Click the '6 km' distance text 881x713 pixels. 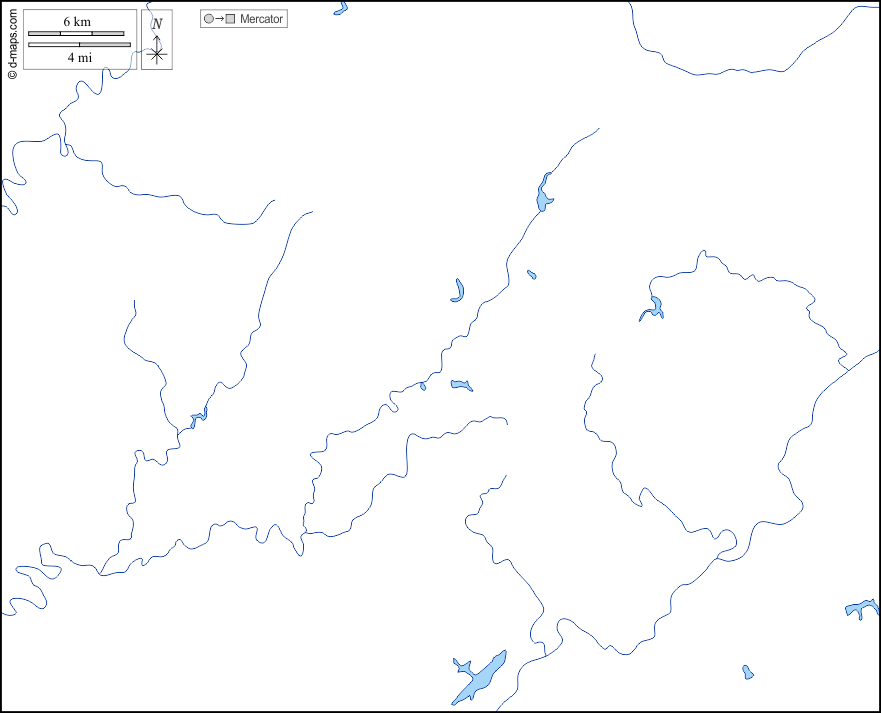pyautogui.click(x=77, y=22)
